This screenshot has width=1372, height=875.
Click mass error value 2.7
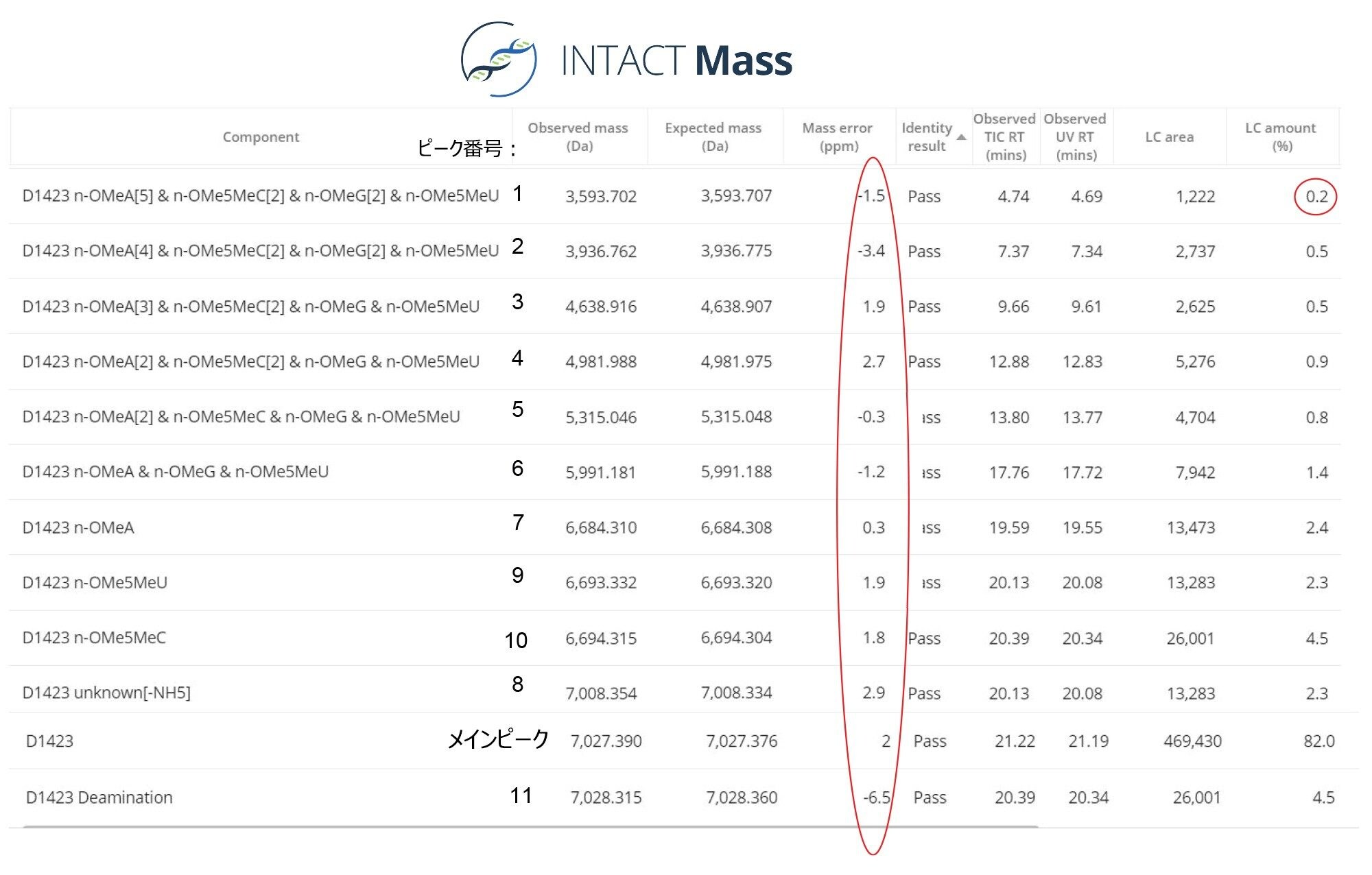tap(873, 361)
